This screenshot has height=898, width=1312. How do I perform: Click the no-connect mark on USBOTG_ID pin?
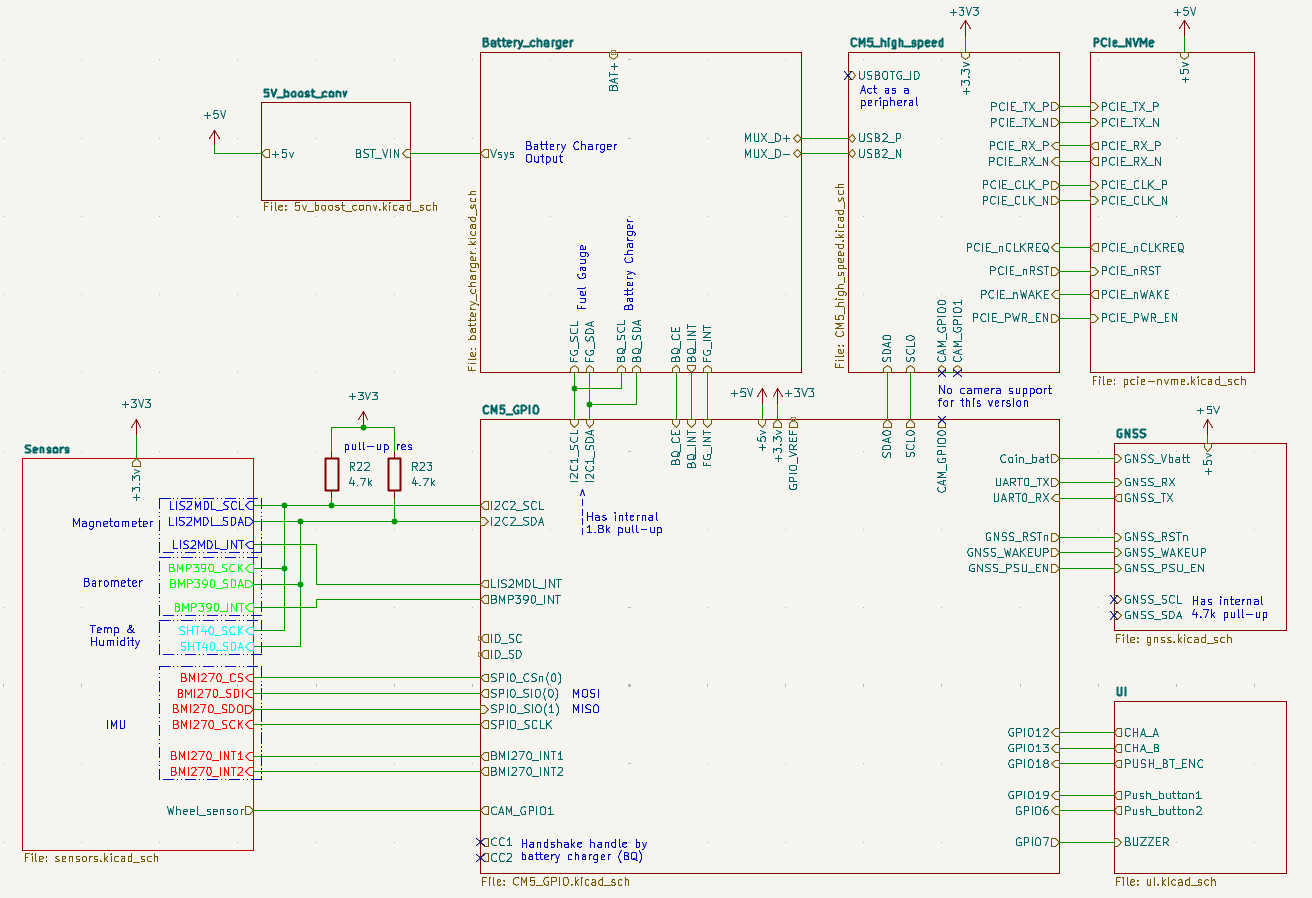click(849, 74)
